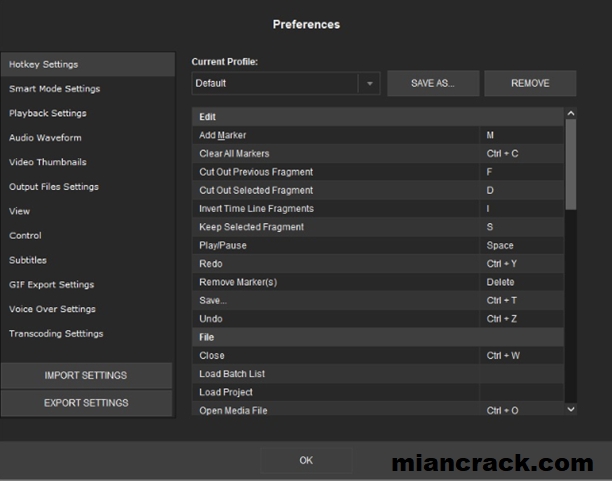
Task: Click the SAVE AS... button
Action: click(x=433, y=83)
